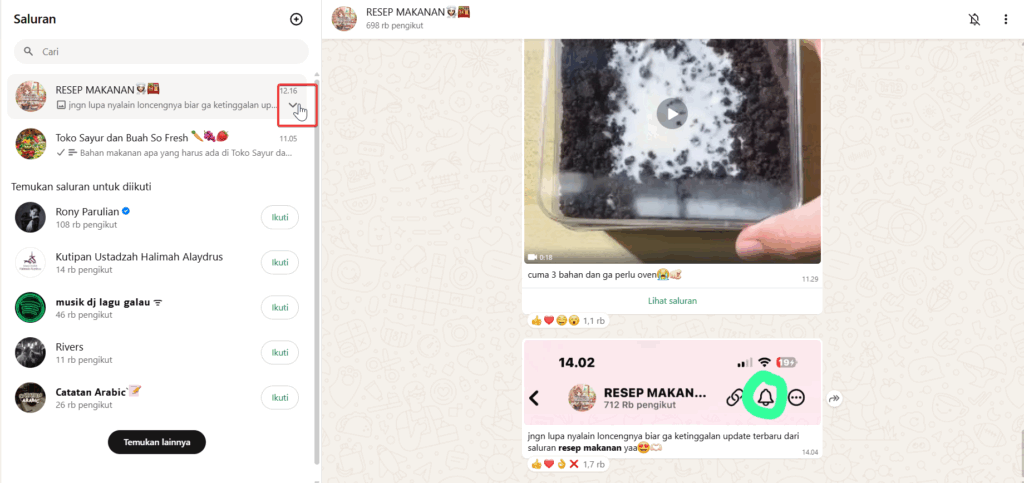Open reactions summary showing 1,7 rb
This screenshot has width=1024, height=483.
click(x=567, y=464)
